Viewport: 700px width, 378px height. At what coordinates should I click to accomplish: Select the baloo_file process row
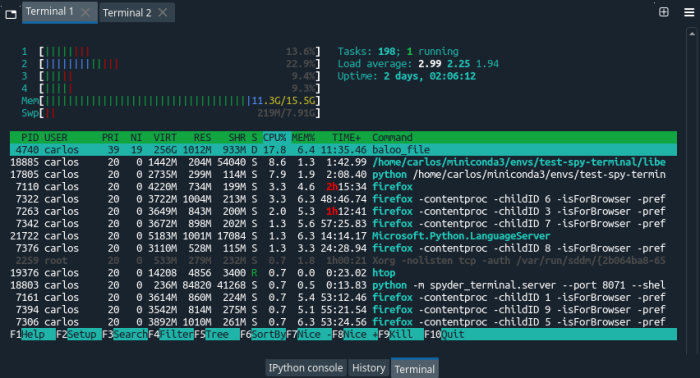(x=343, y=150)
